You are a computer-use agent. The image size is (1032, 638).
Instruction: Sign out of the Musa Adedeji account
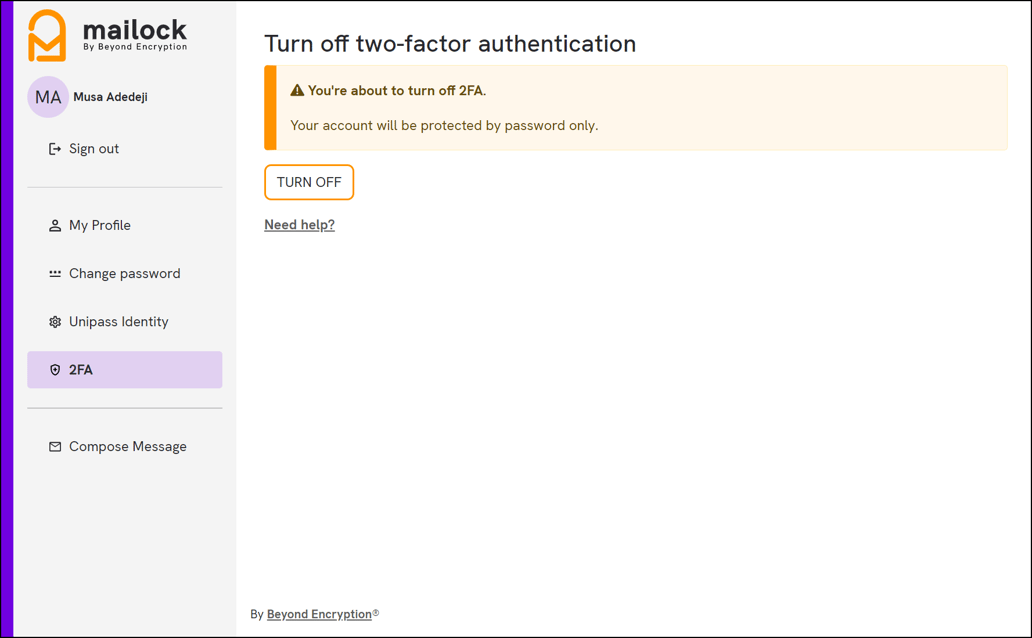pyautogui.click(x=93, y=148)
